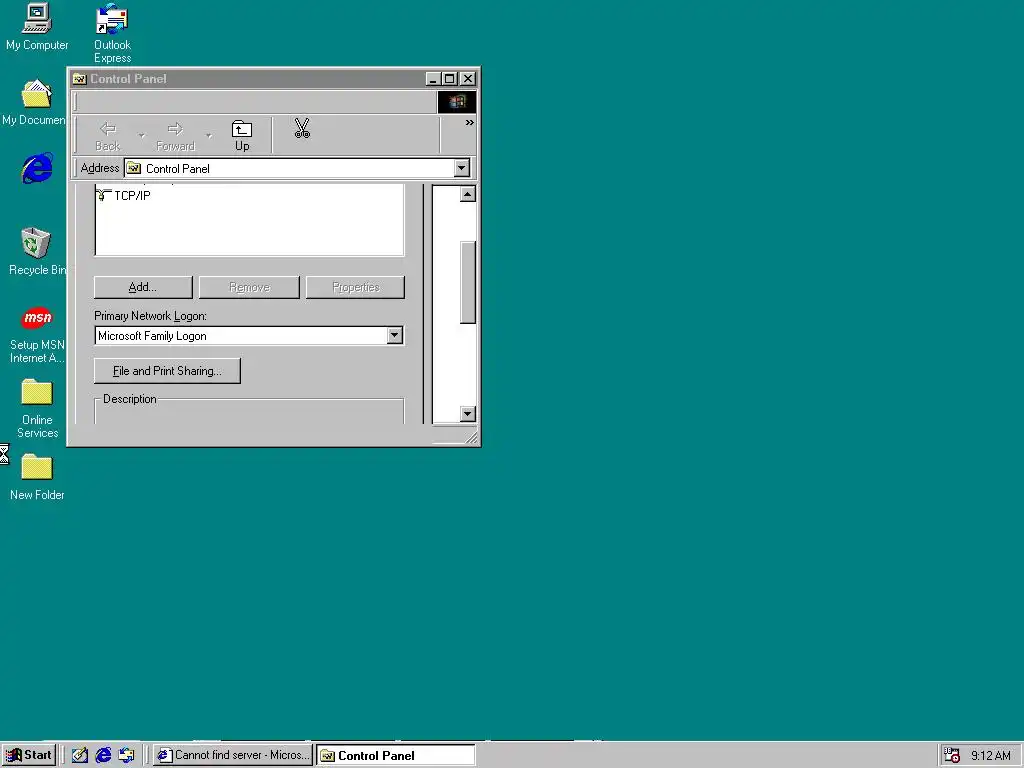Viewport: 1024px width, 768px height.
Task: Select the Setup MSN Internet Access icon
Action: click(37, 335)
